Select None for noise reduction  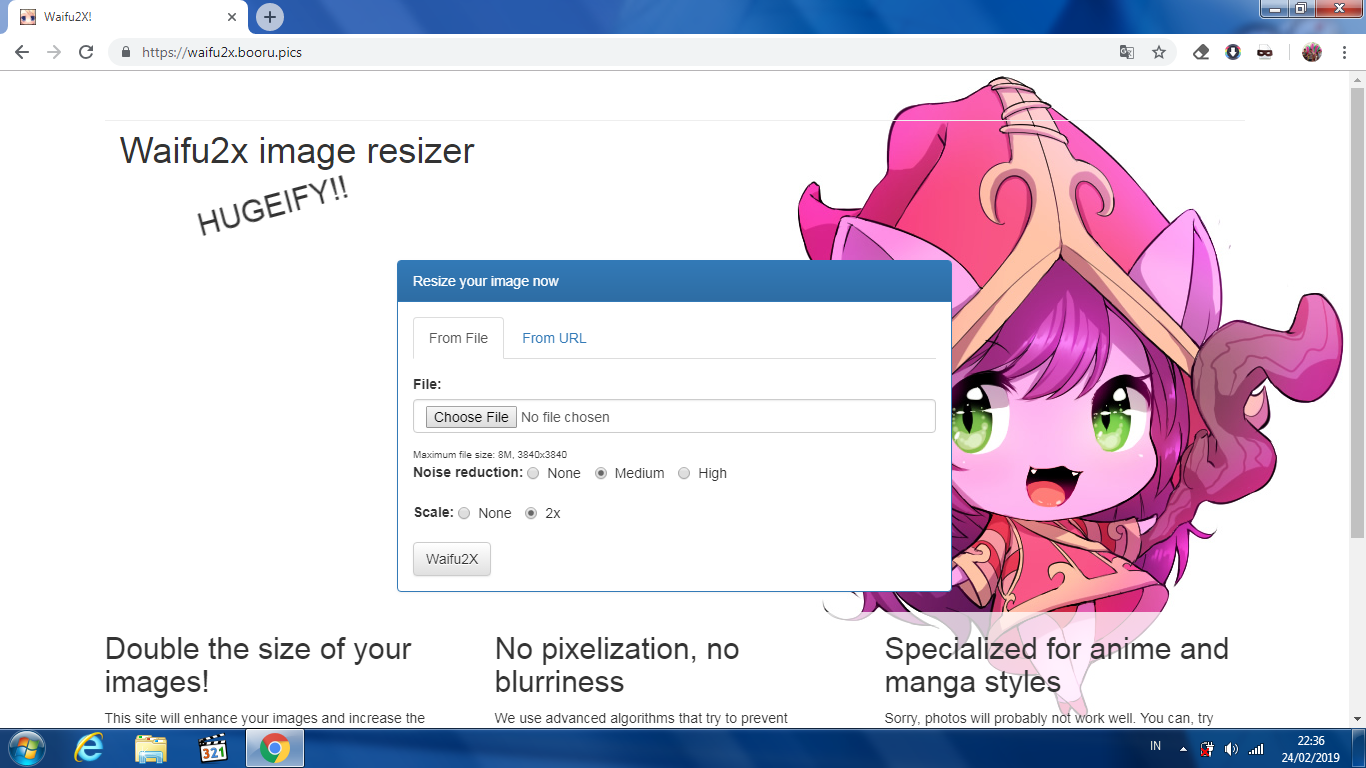click(533, 473)
